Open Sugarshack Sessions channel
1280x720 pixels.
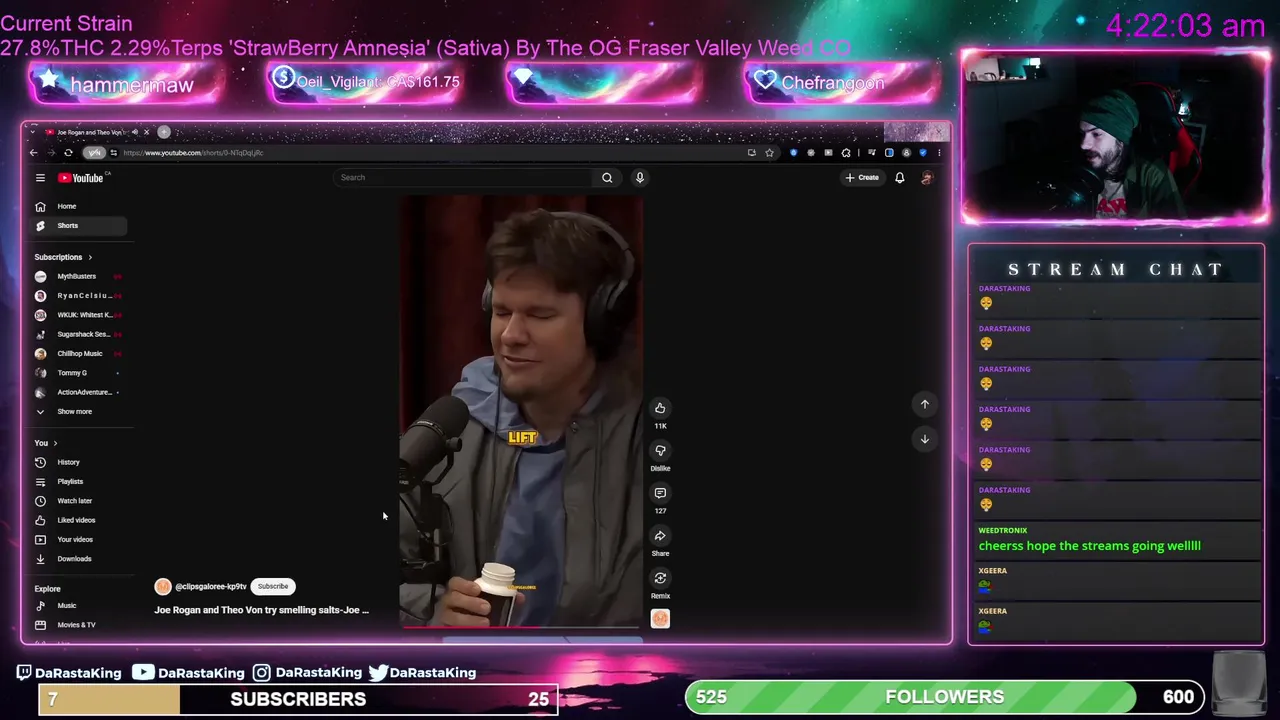click(x=80, y=334)
